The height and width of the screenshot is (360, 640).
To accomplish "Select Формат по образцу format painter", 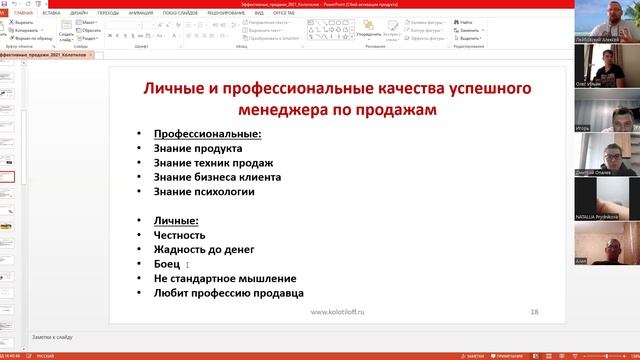I will click(31, 38).
